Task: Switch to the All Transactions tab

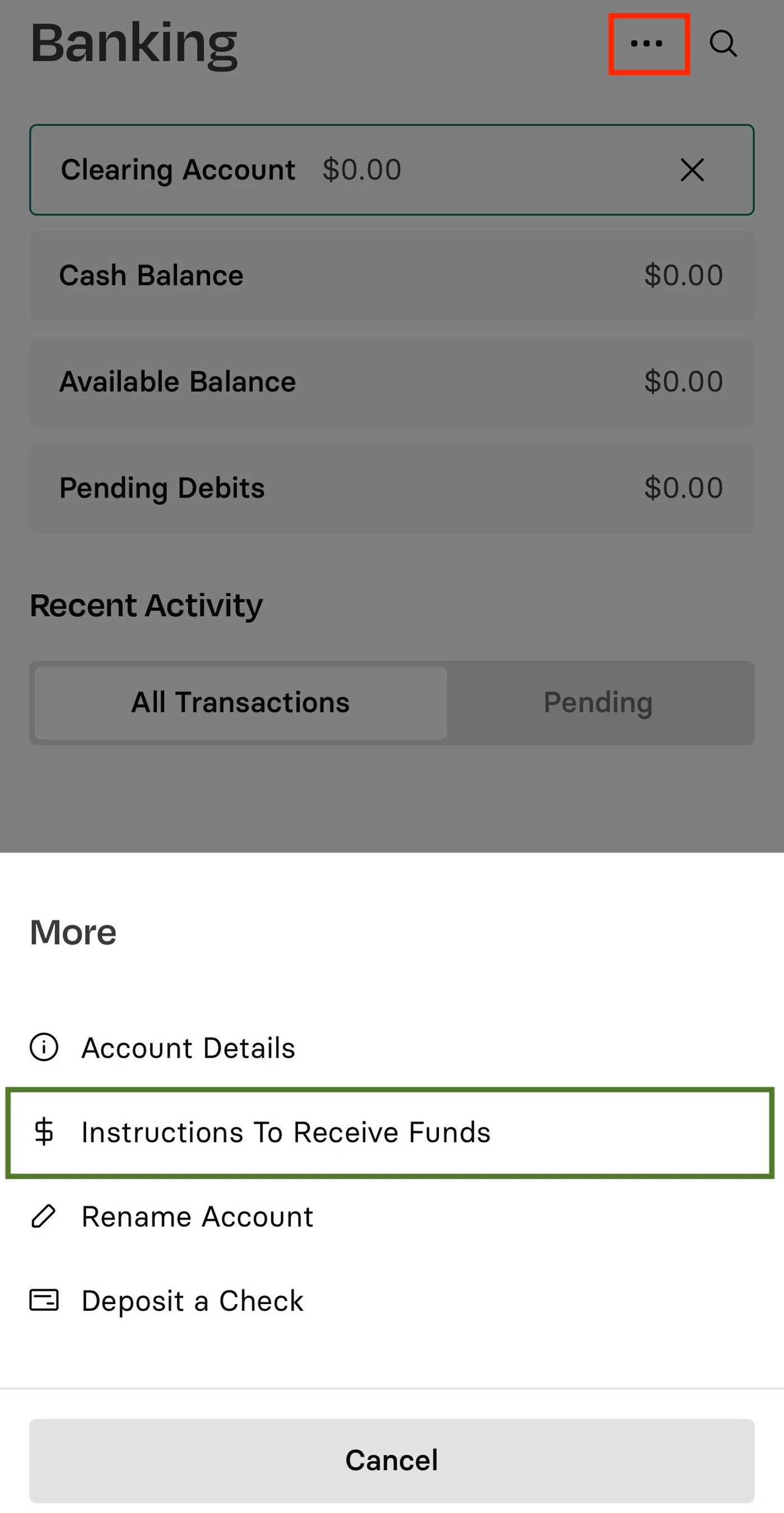Action: 241,702
